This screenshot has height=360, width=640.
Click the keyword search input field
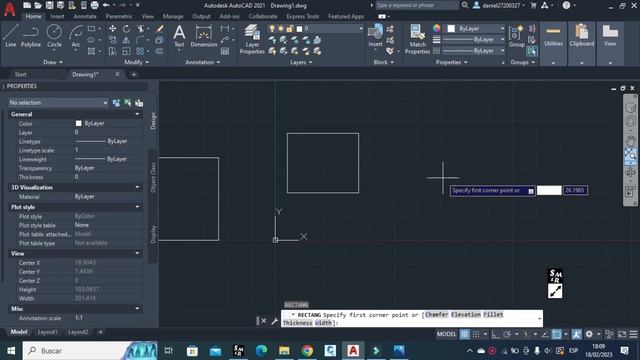click(x=416, y=5)
